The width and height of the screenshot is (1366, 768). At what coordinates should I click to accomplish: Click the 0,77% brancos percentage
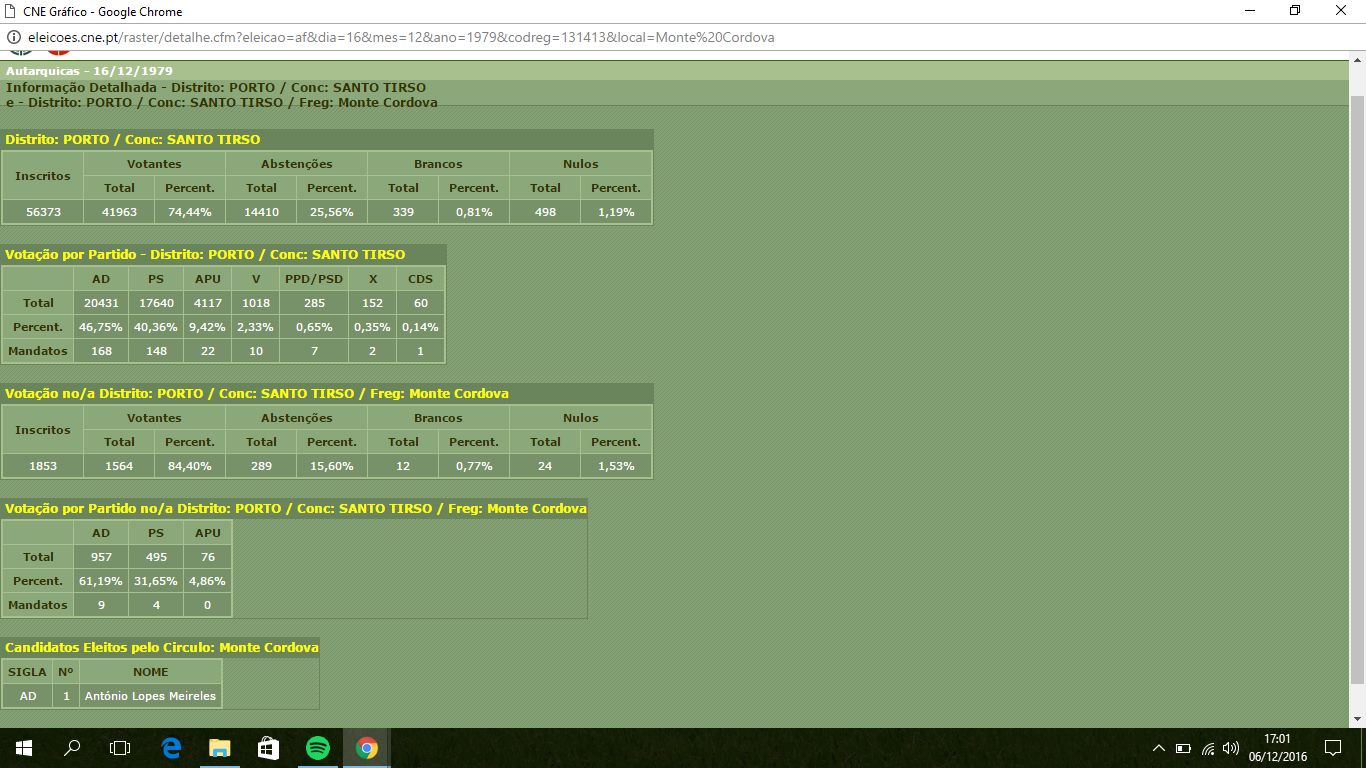point(474,466)
